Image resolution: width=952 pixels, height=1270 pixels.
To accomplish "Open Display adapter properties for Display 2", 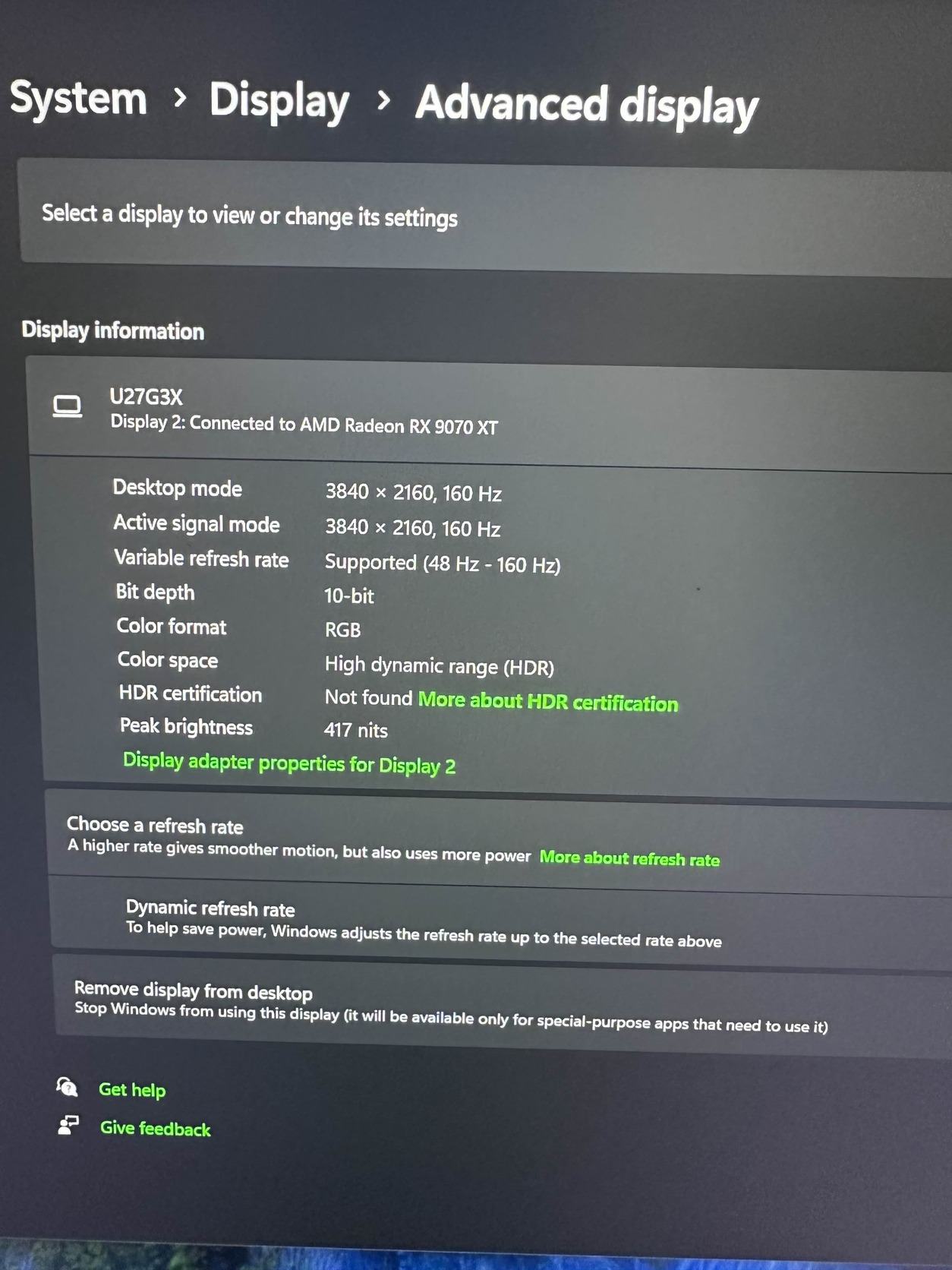I will [289, 763].
